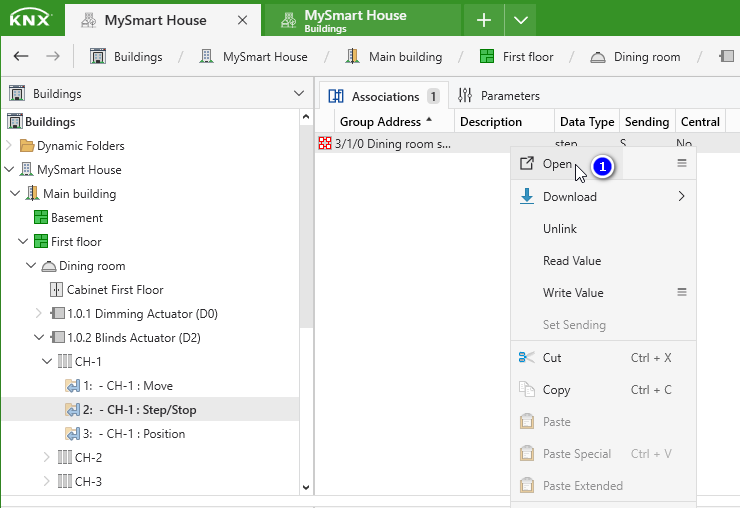Open the tab list dropdown arrow

521,20
